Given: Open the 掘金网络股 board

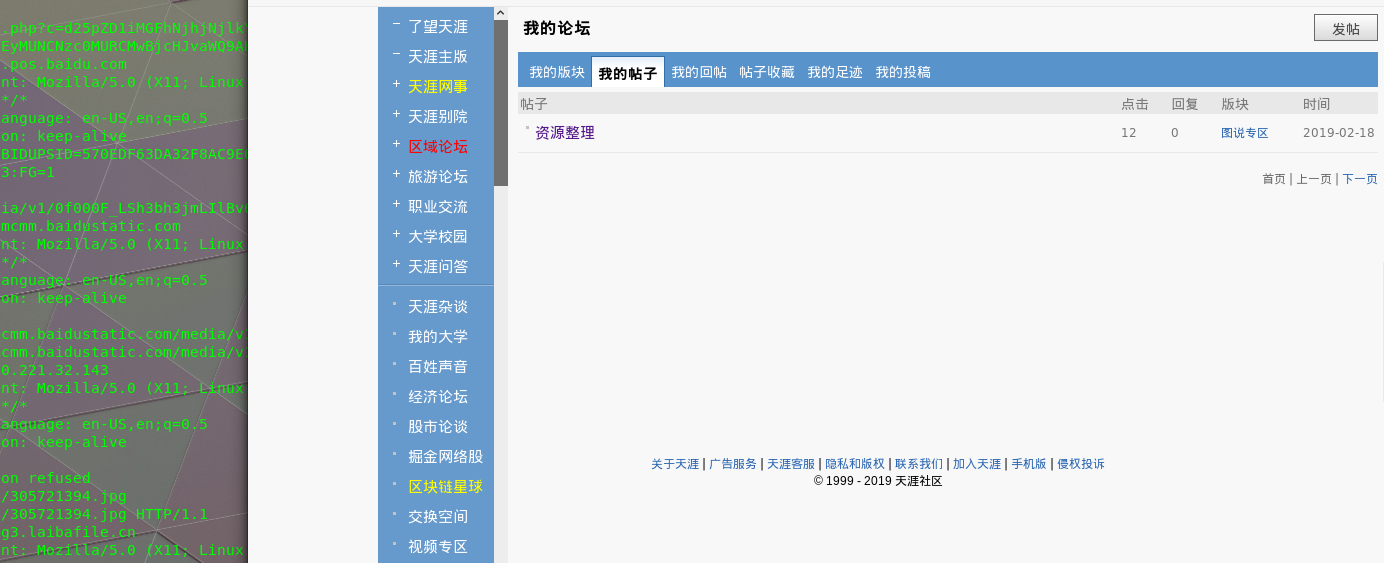Looking at the screenshot, I should click(446, 457).
